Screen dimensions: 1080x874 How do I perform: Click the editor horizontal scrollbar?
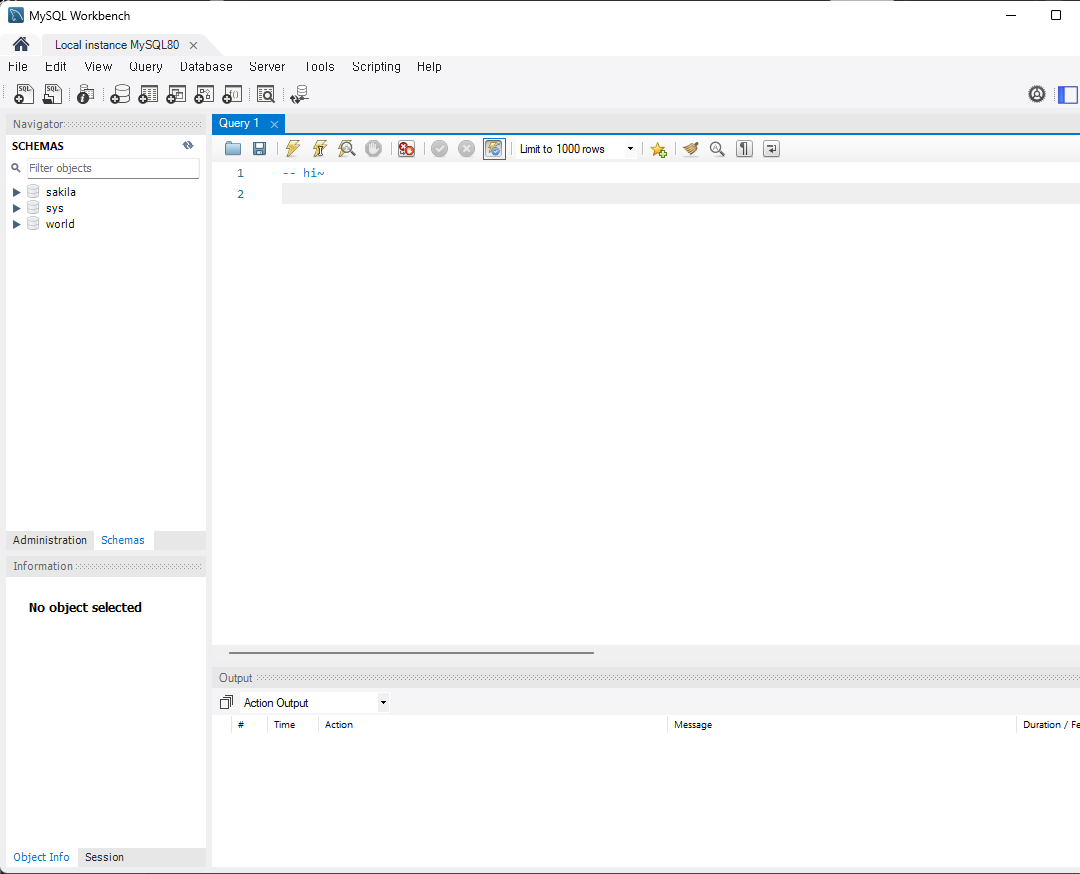pos(411,652)
